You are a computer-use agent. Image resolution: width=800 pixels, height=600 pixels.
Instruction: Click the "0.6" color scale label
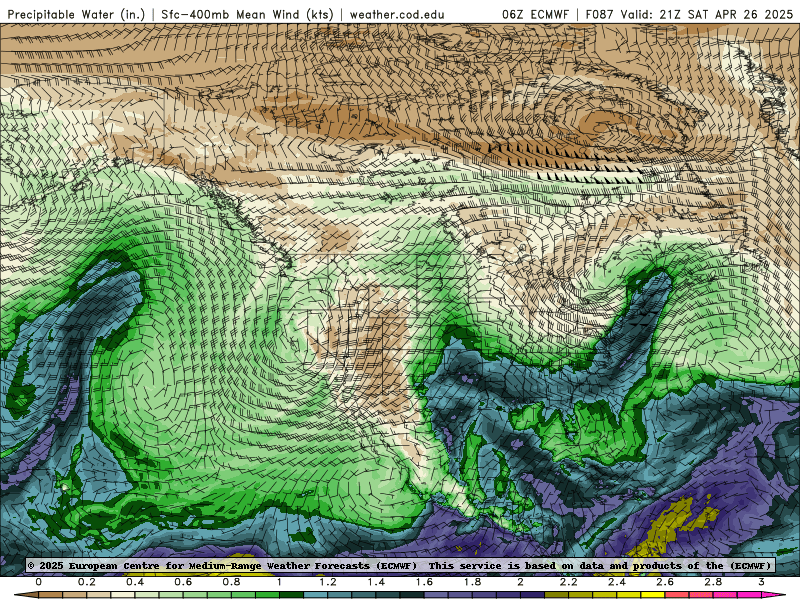[183, 582]
